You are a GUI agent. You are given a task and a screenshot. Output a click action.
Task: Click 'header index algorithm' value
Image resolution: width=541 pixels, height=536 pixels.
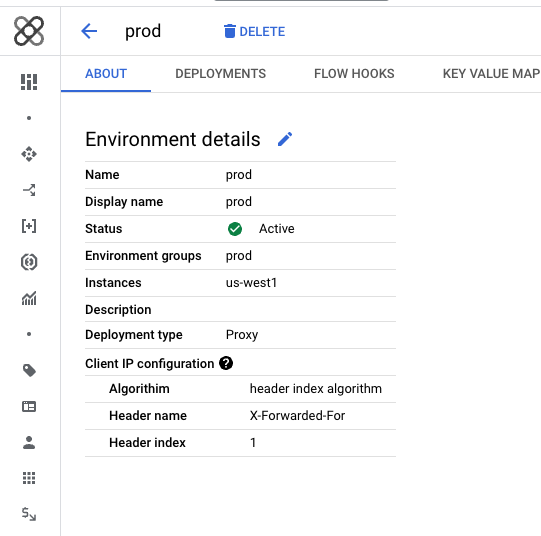click(x=316, y=389)
